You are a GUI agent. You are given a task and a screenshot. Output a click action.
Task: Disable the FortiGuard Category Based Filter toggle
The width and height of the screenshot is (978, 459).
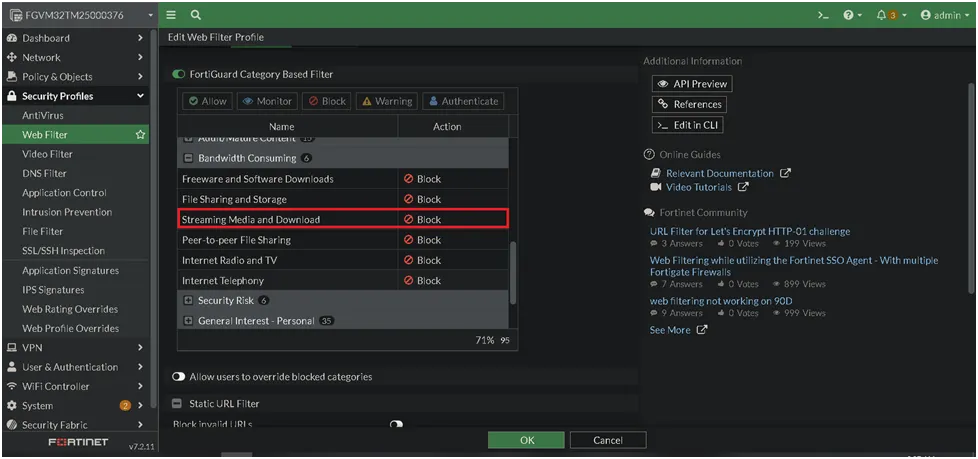point(179,74)
